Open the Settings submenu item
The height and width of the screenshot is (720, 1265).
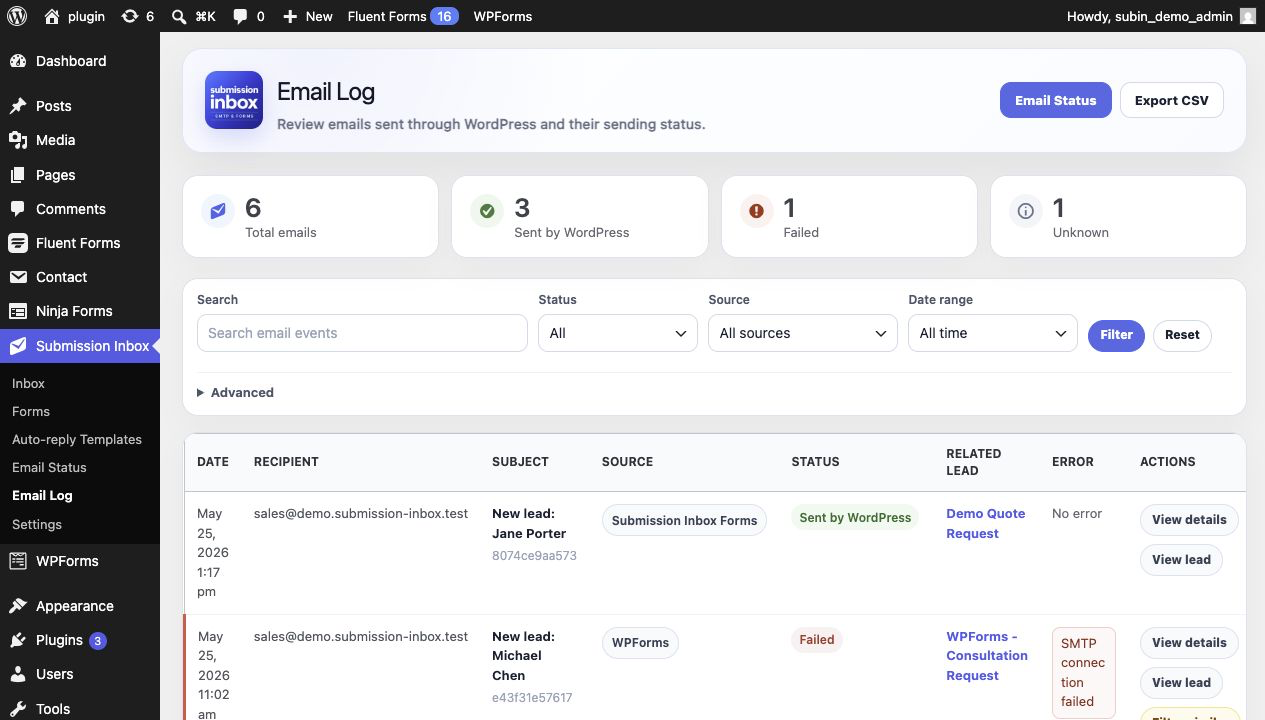(37, 524)
